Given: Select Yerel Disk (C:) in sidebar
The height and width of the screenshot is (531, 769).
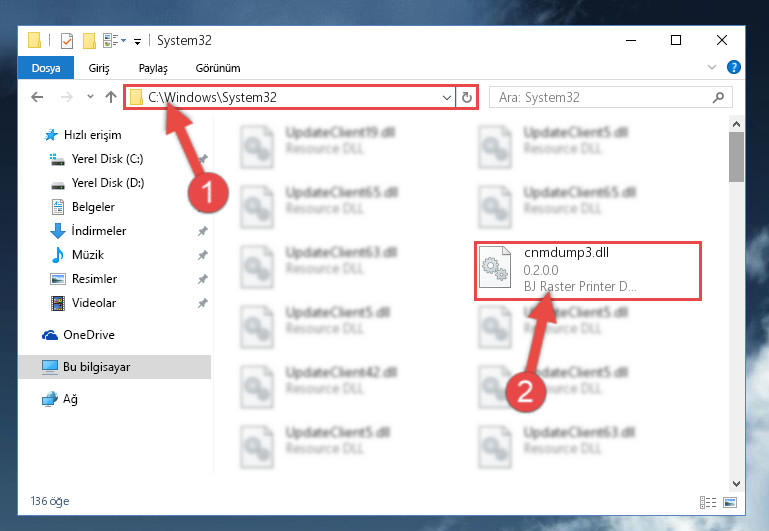Looking at the screenshot, I should [107, 159].
